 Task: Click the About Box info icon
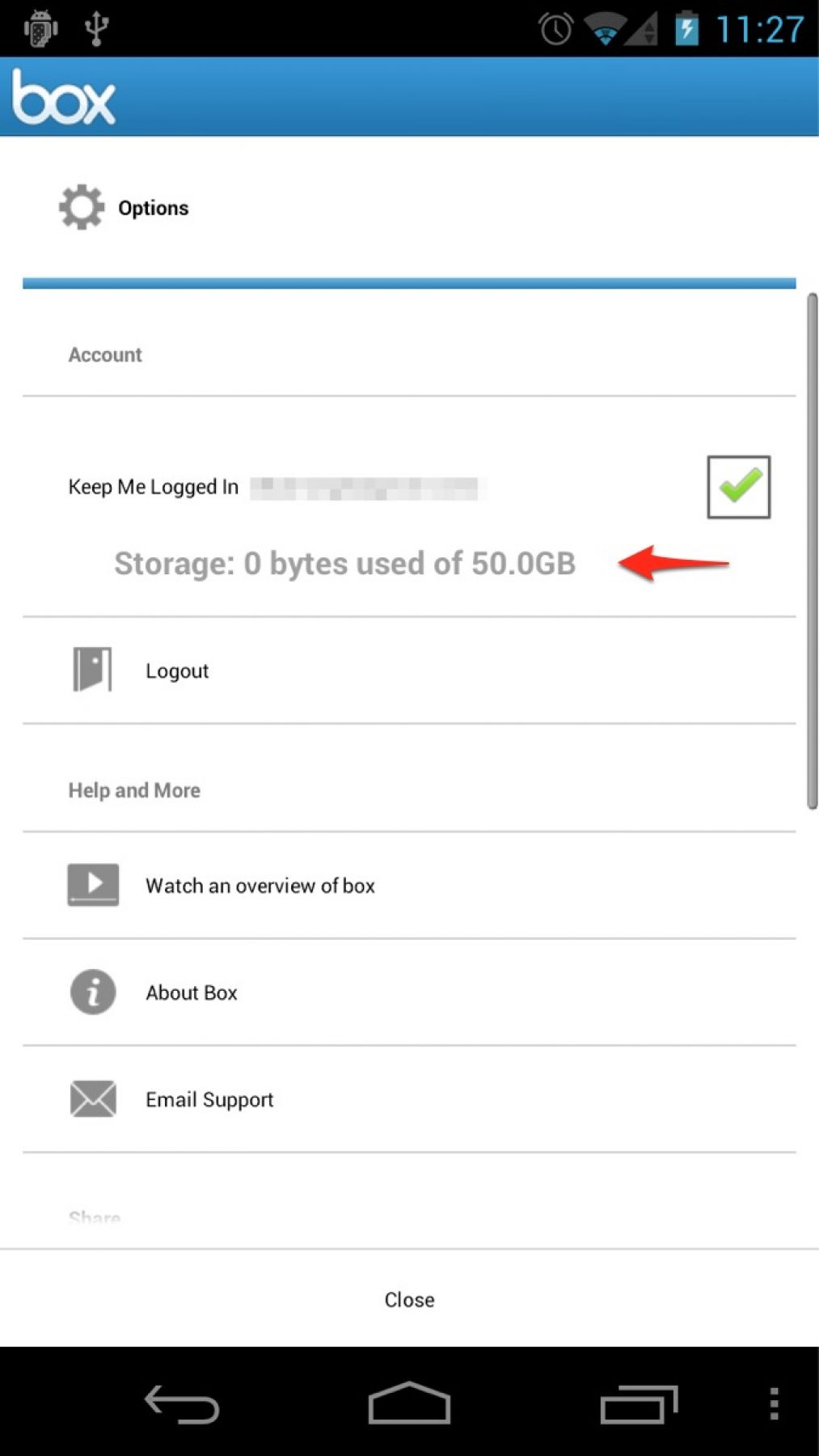pos(93,992)
